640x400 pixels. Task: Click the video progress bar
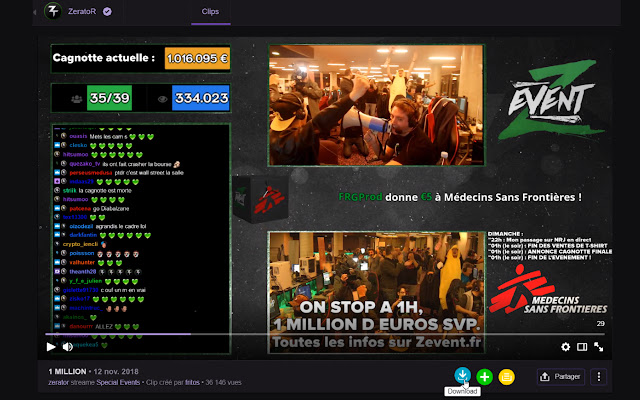tap(324, 334)
